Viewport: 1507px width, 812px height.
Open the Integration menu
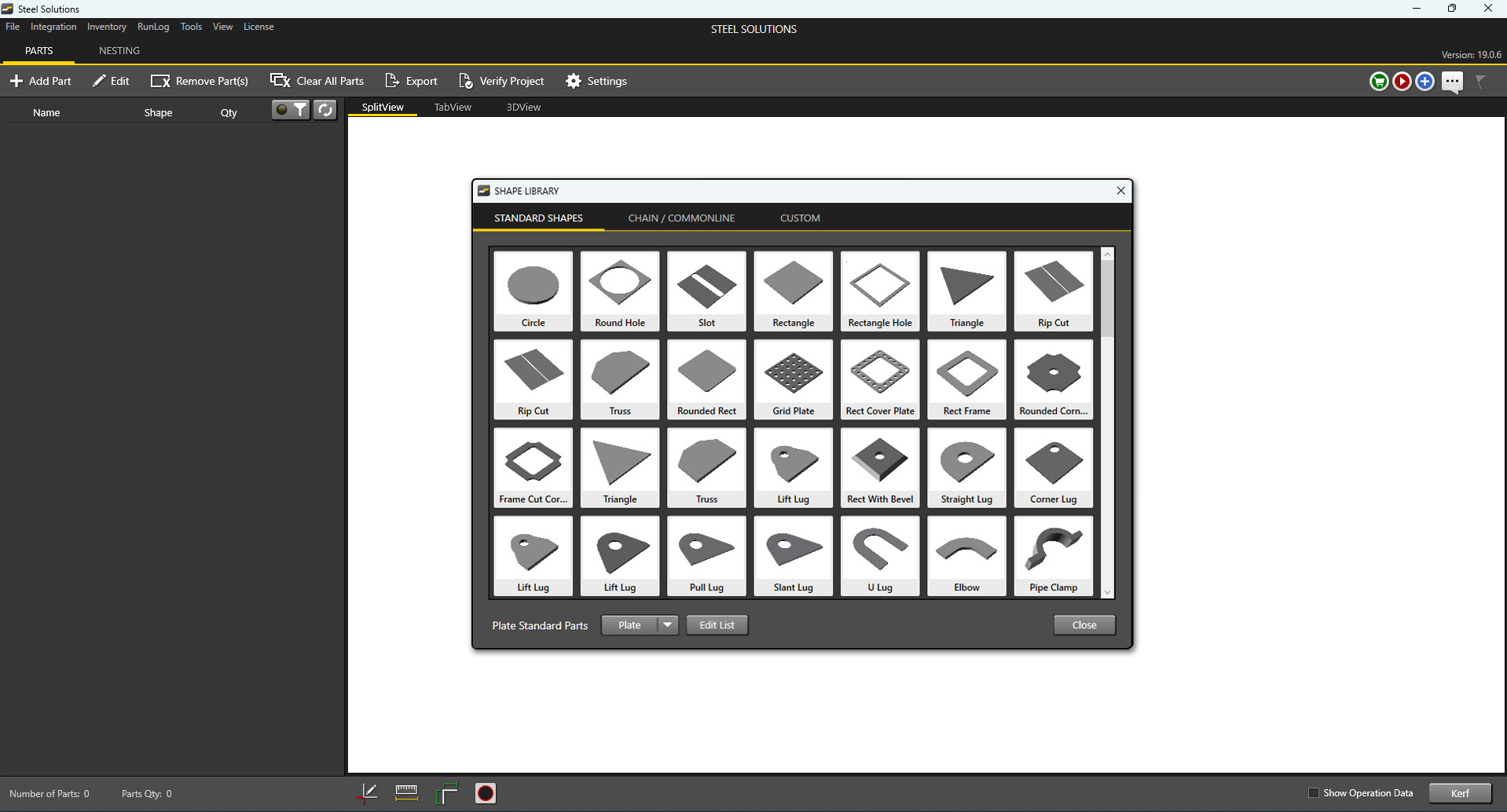coord(53,27)
